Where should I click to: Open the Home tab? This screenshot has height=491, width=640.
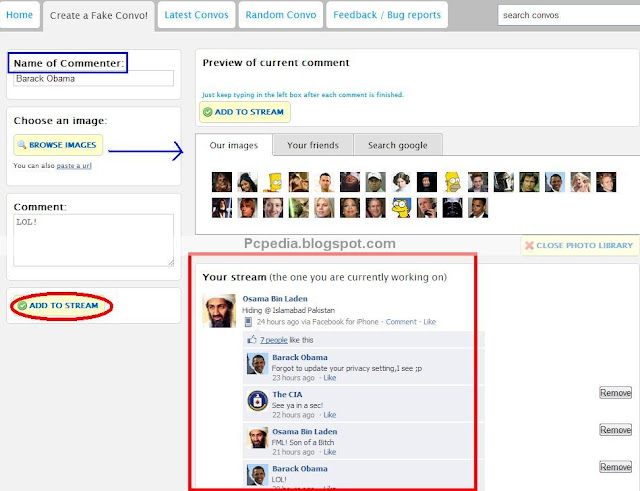pyautogui.click(x=19, y=15)
